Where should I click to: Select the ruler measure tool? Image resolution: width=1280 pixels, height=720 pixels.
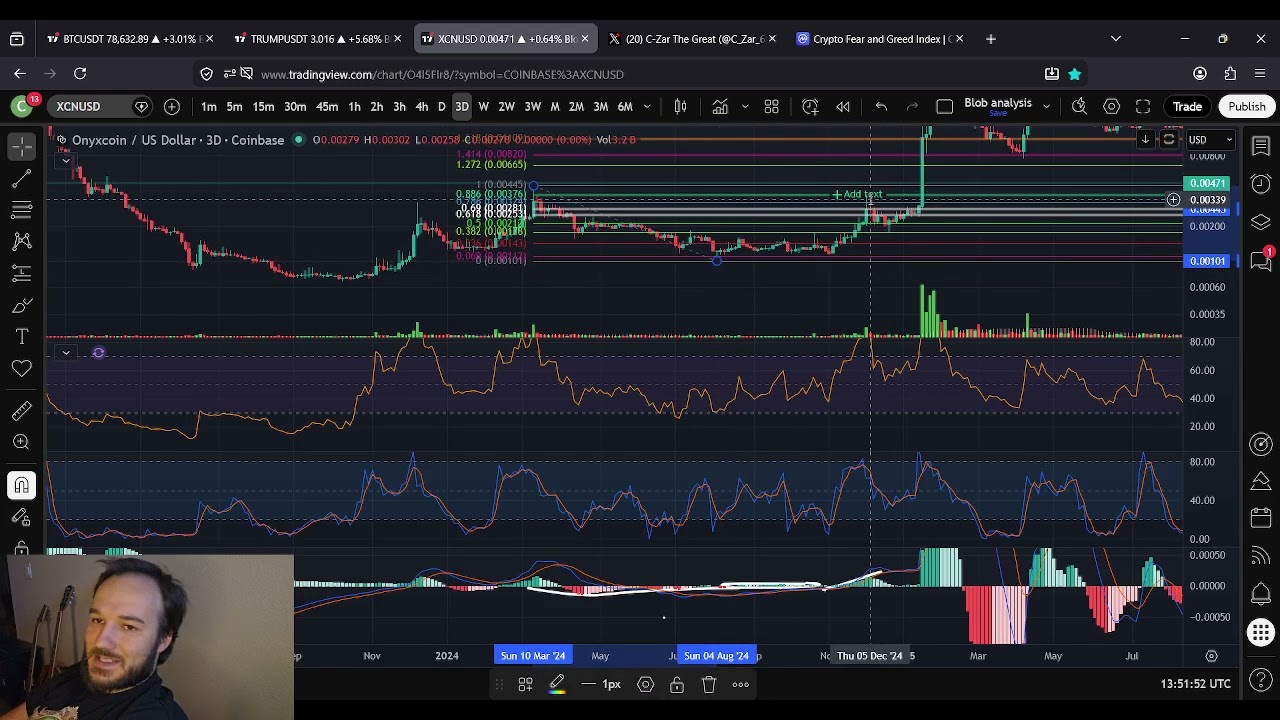click(x=21, y=410)
